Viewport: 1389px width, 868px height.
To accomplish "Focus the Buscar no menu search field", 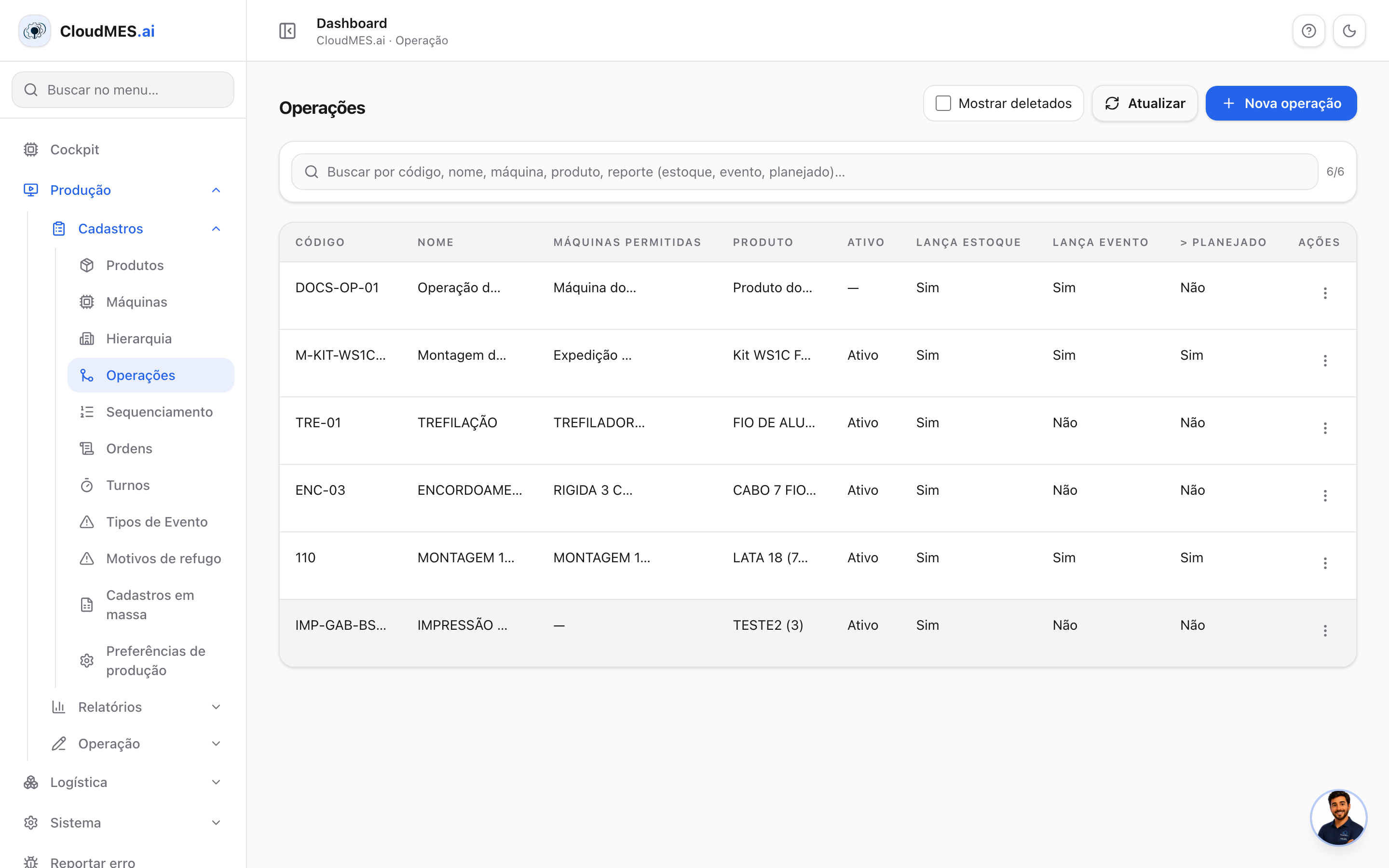I will click(123, 90).
